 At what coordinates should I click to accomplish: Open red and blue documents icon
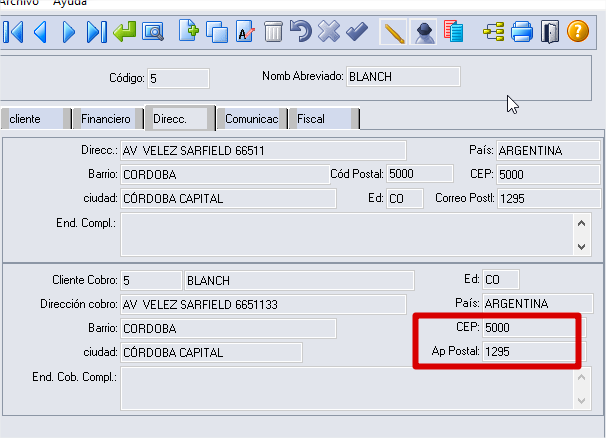pos(453,31)
